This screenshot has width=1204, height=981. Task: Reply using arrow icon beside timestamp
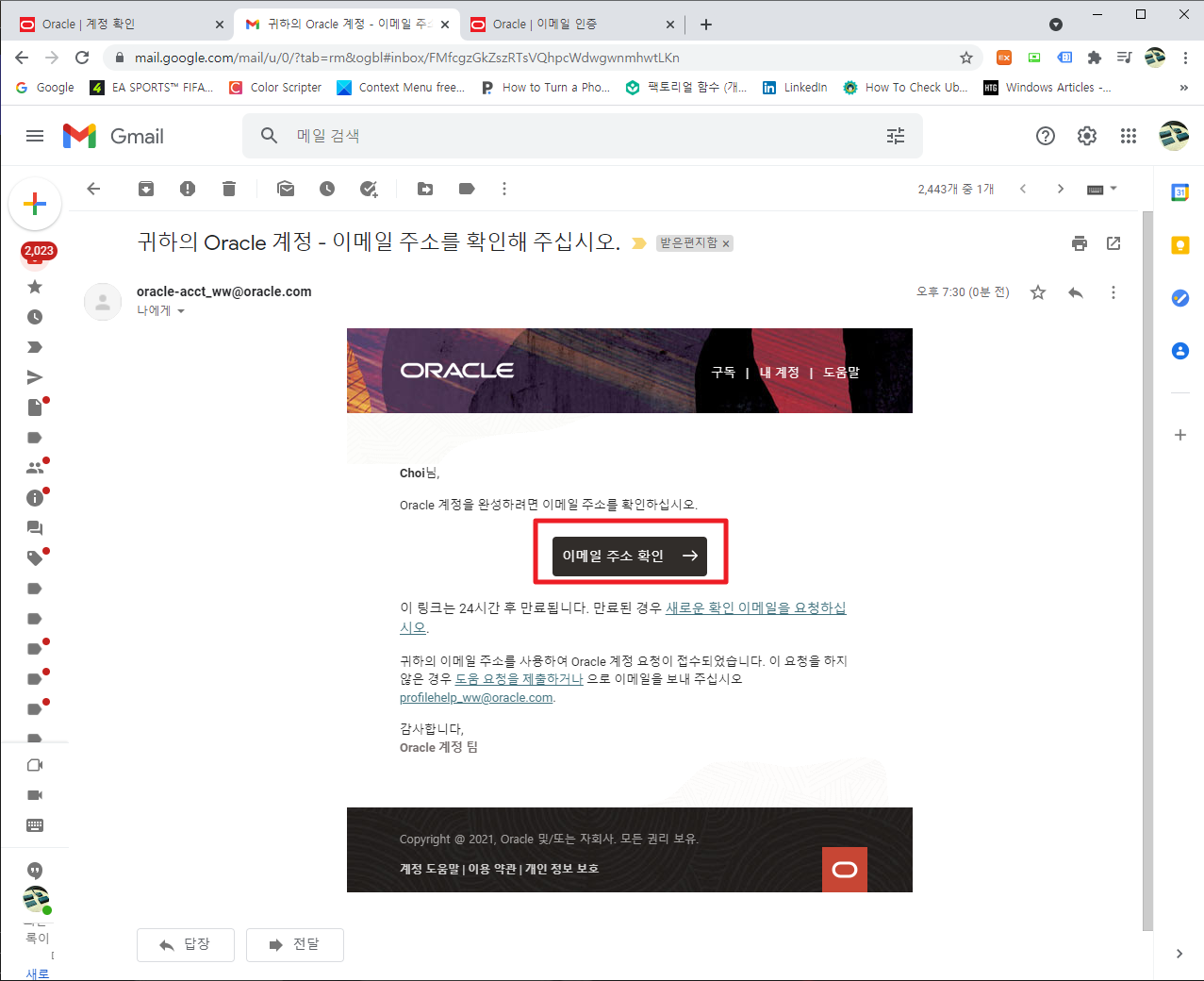(1076, 292)
